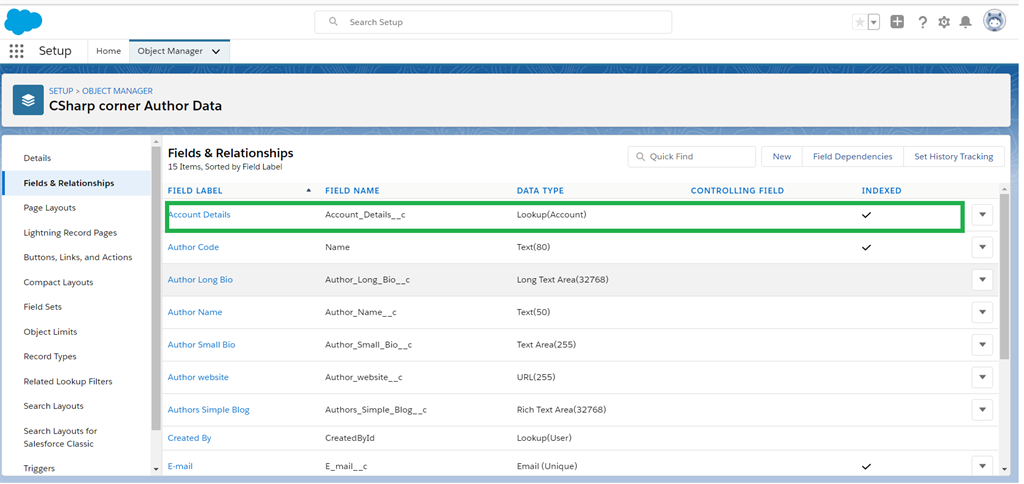Open the Account Details field link

click(x=199, y=214)
